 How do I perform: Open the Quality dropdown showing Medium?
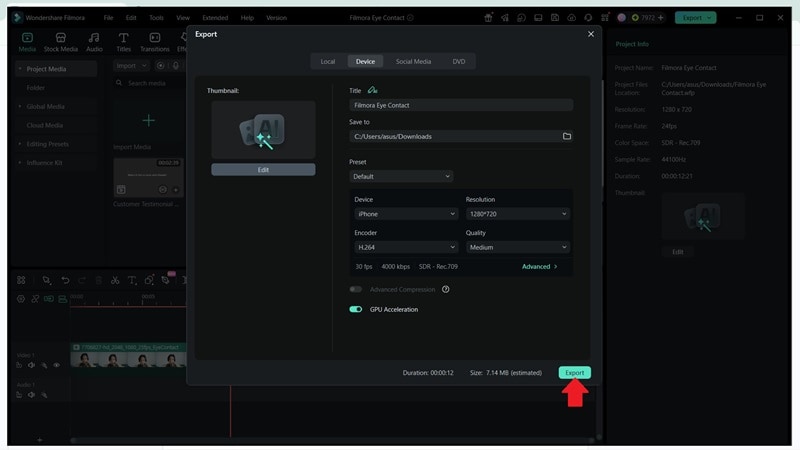pos(518,247)
